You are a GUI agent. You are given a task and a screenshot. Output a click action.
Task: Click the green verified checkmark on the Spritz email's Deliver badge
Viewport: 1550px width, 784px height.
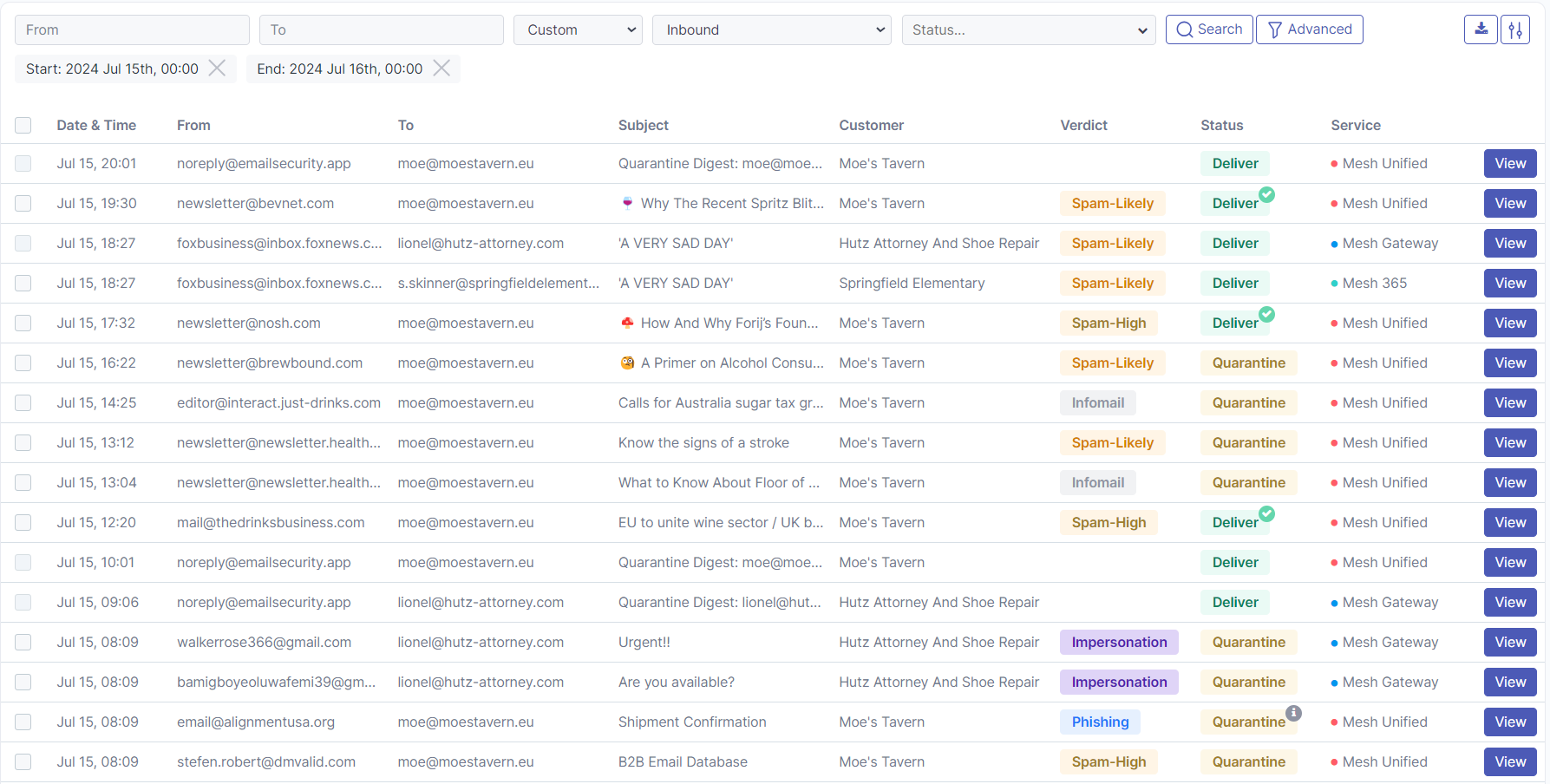[x=1267, y=195]
